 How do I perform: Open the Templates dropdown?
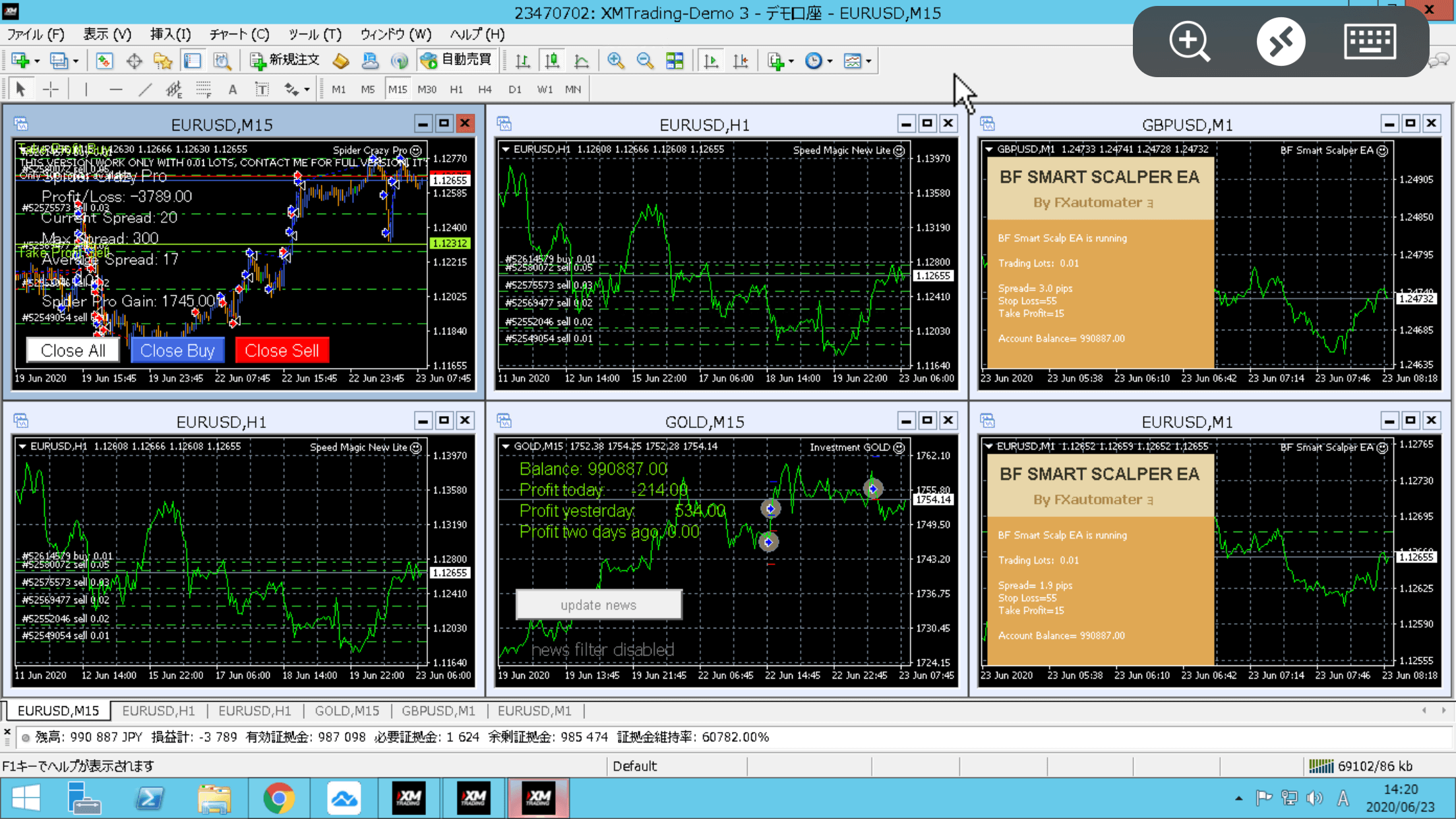pos(868,61)
